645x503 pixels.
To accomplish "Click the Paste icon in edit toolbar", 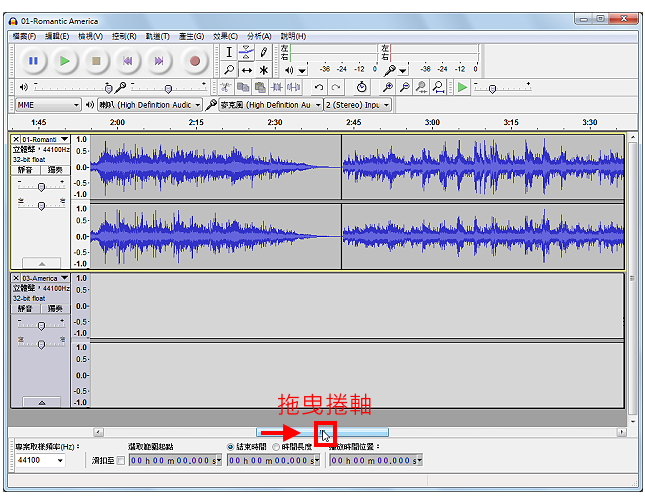I will coord(260,87).
